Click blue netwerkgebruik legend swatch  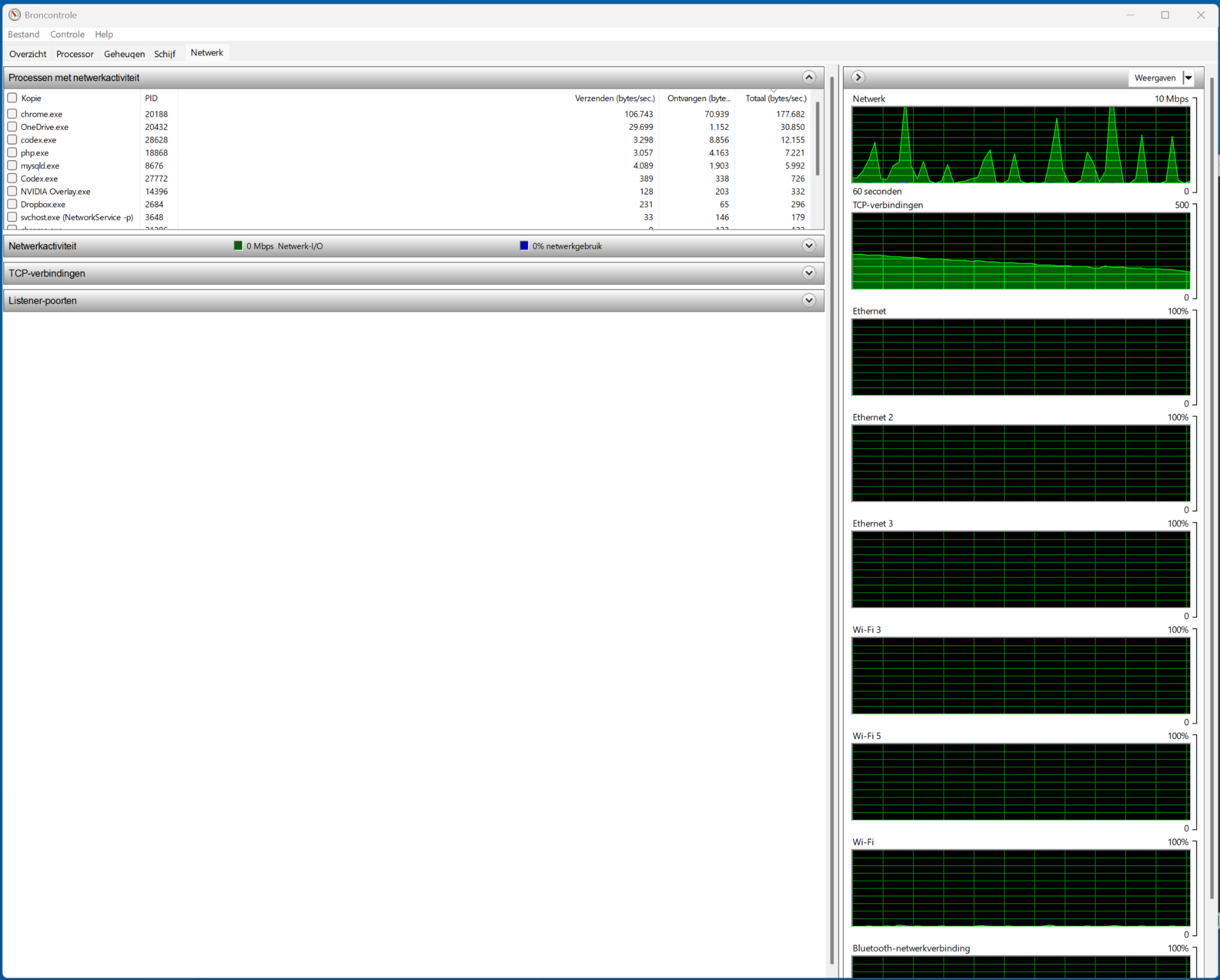[x=524, y=246]
